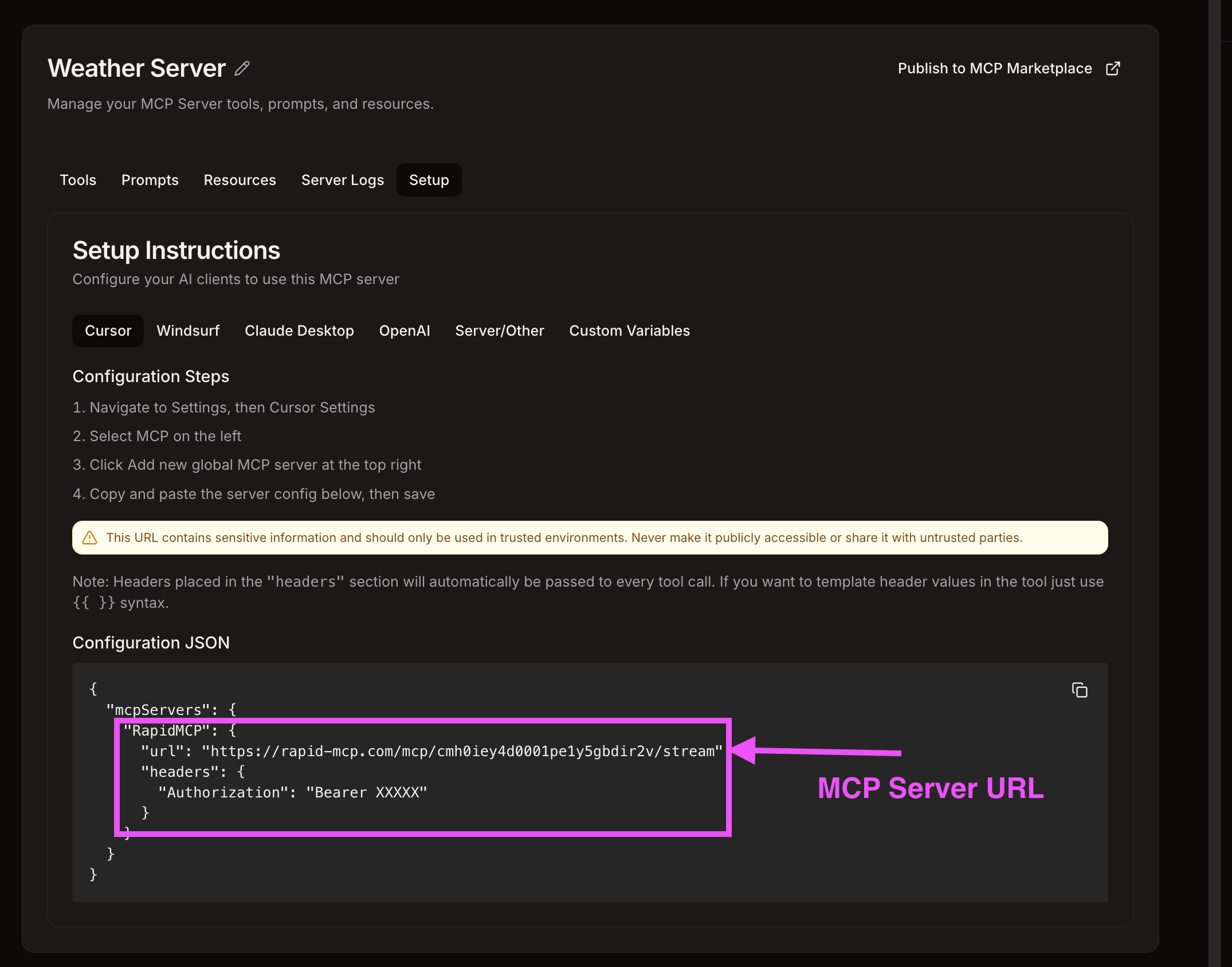
Task: Click the Weather Server title
Action: (x=136, y=68)
